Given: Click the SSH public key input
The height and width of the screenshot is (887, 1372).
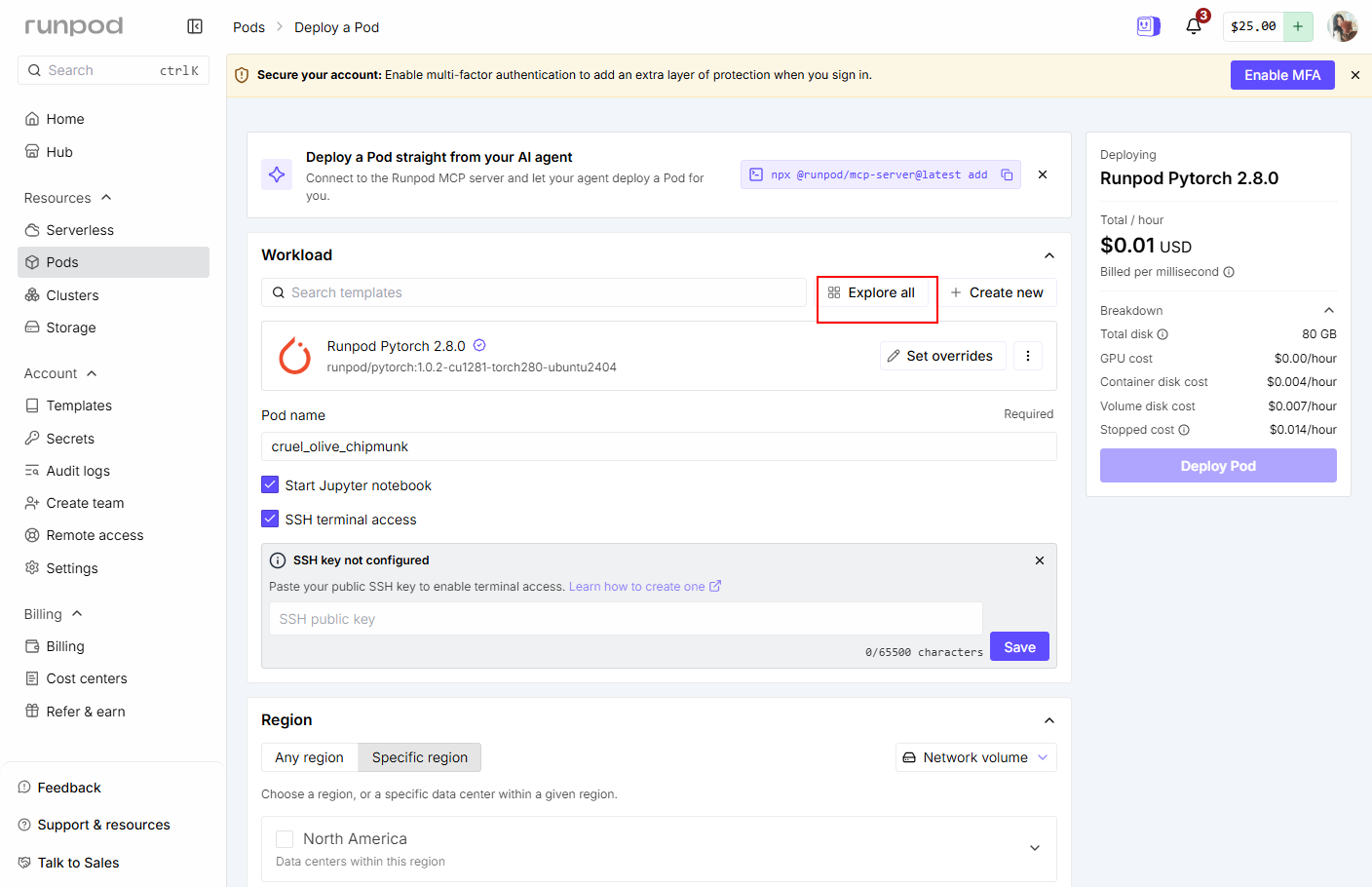Looking at the screenshot, I should coord(626,619).
